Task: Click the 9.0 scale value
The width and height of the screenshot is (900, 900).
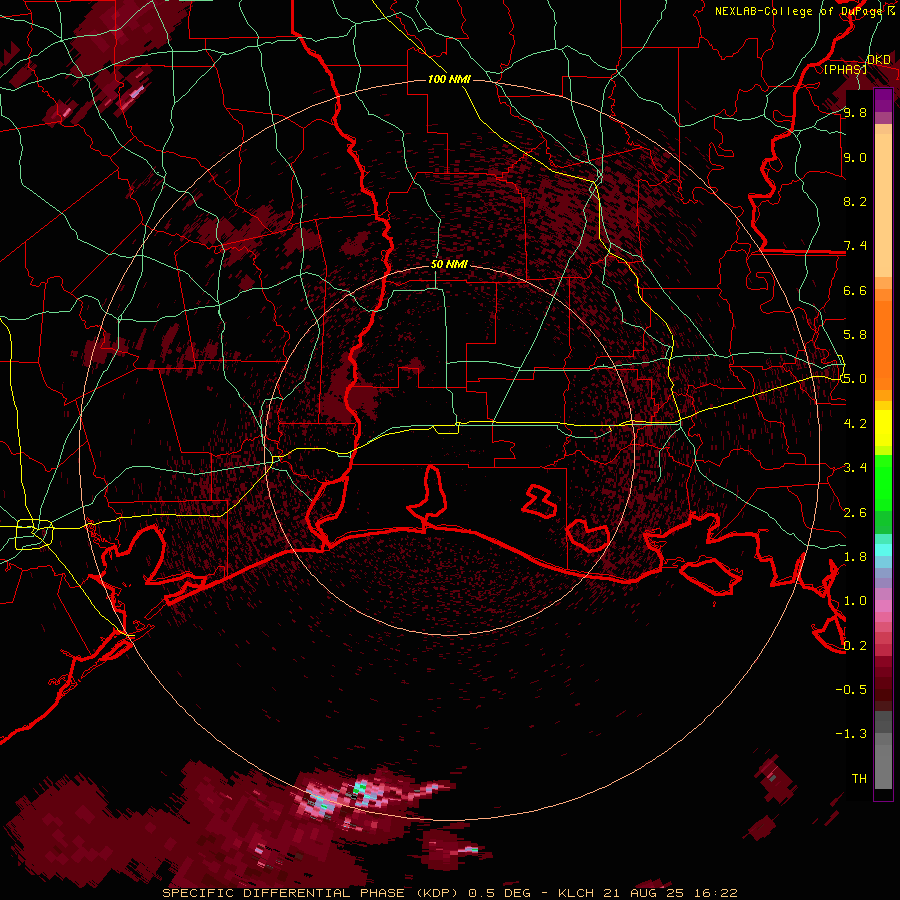Action: [x=855, y=157]
